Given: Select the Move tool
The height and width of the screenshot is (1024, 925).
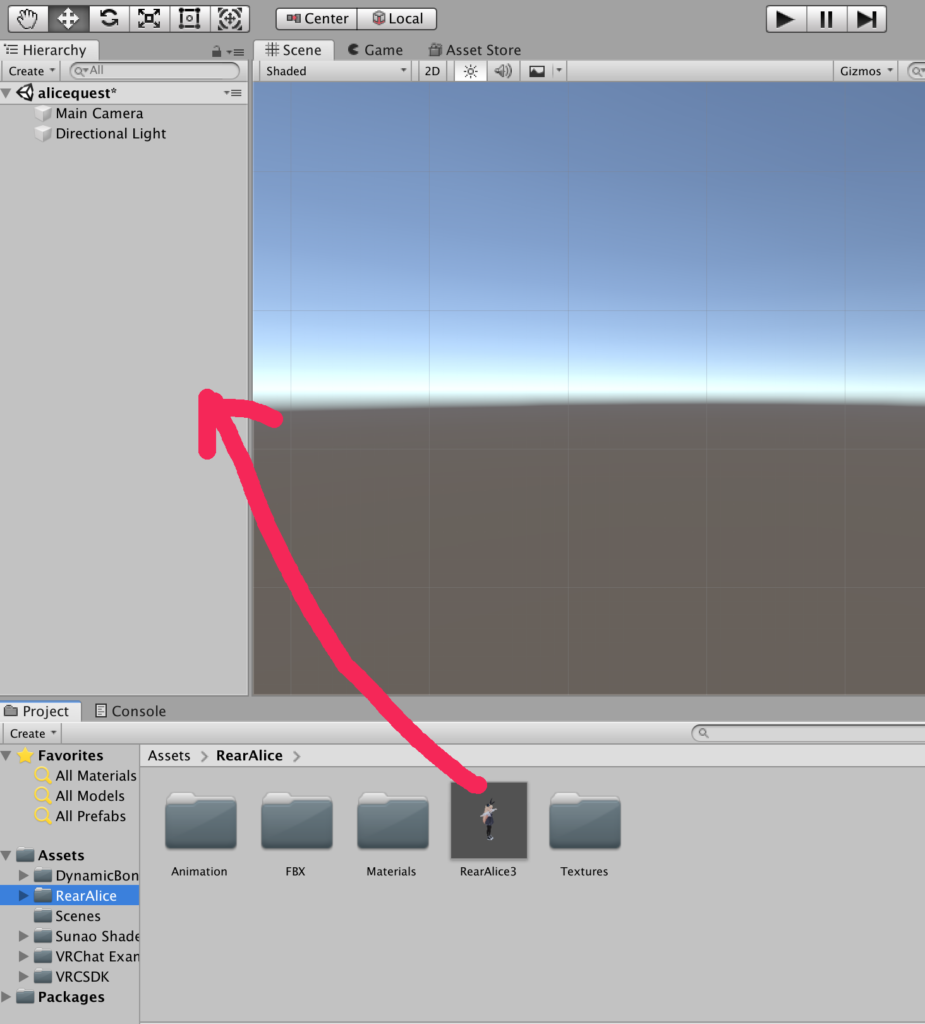Looking at the screenshot, I should (x=68, y=18).
